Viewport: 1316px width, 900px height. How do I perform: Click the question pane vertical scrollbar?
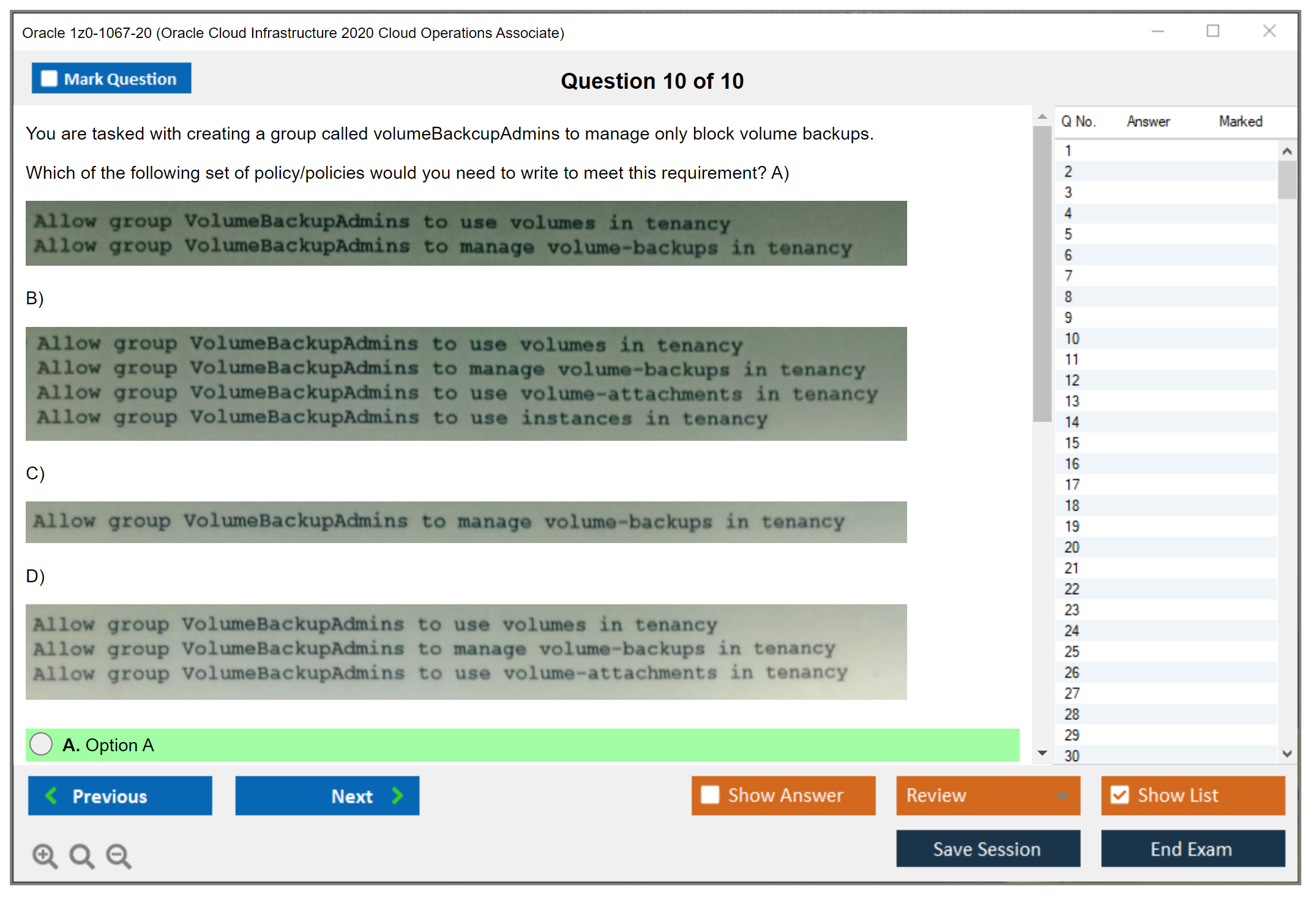coord(1042,274)
